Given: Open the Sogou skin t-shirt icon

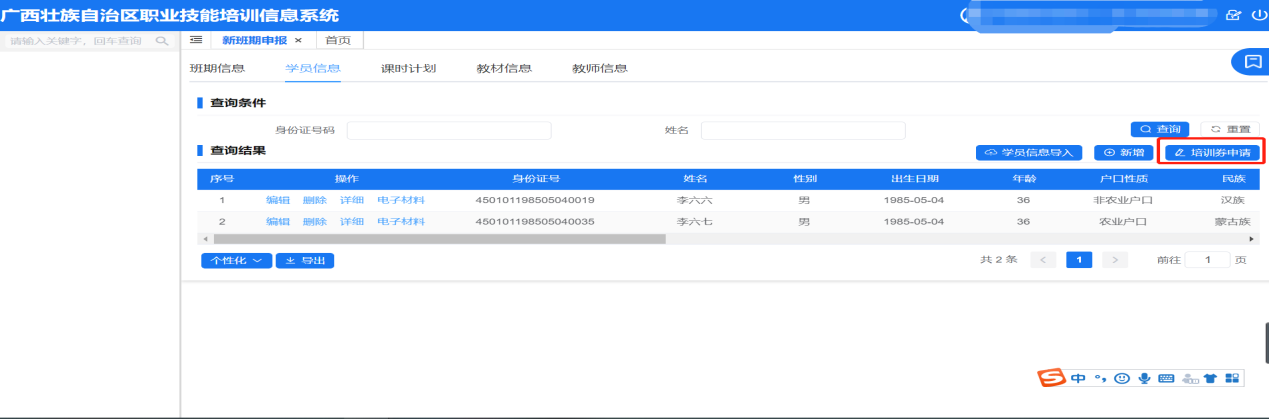Looking at the screenshot, I should coord(1210,378).
